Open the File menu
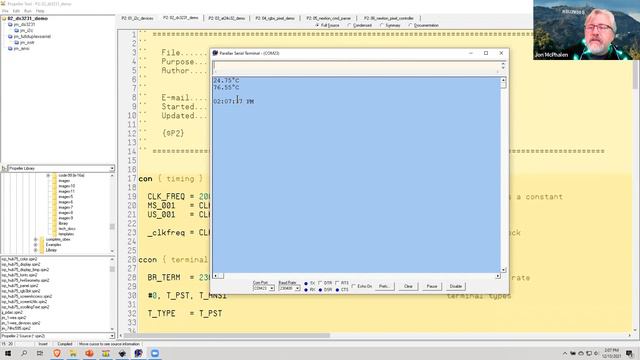The image size is (640, 360). pos(5,11)
